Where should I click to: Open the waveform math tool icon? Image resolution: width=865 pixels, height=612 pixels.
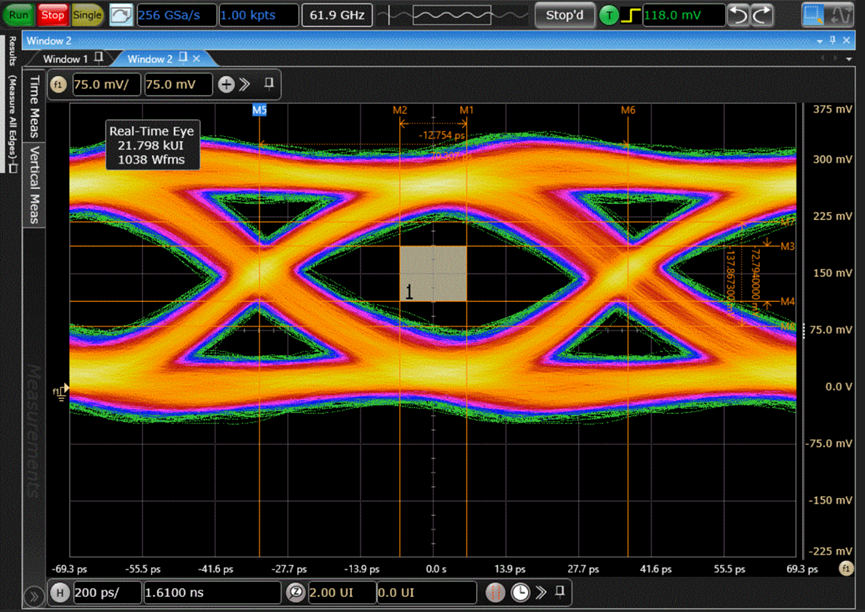click(x=841, y=15)
